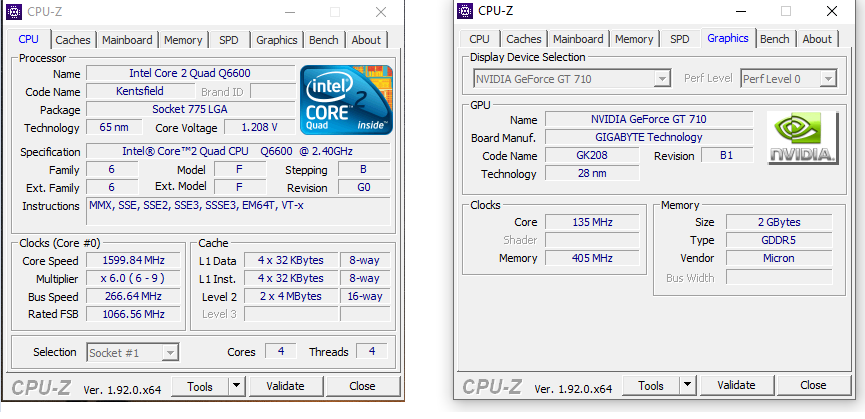Viewport: 865px width, 419px height.
Task: Select the Graphics tab in right window
Action: point(728,37)
